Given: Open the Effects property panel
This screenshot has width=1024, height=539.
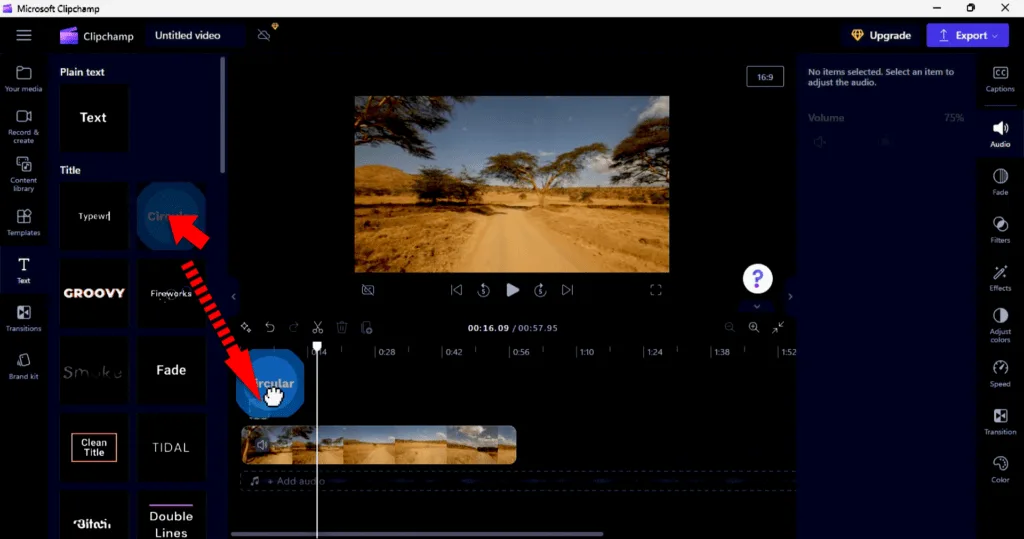Looking at the screenshot, I should [1000, 278].
